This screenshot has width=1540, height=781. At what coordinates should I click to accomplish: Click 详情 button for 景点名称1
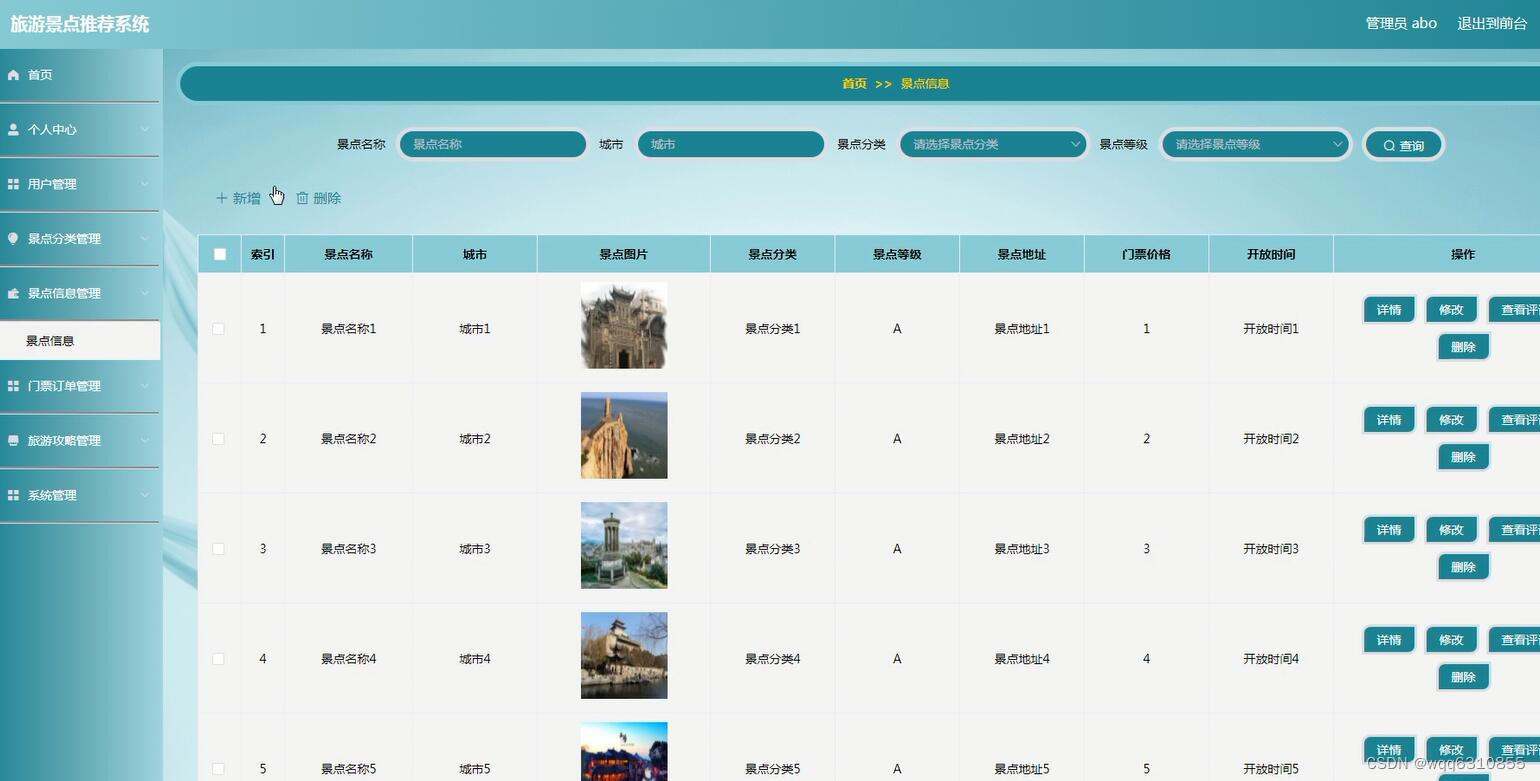point(1389,310)
